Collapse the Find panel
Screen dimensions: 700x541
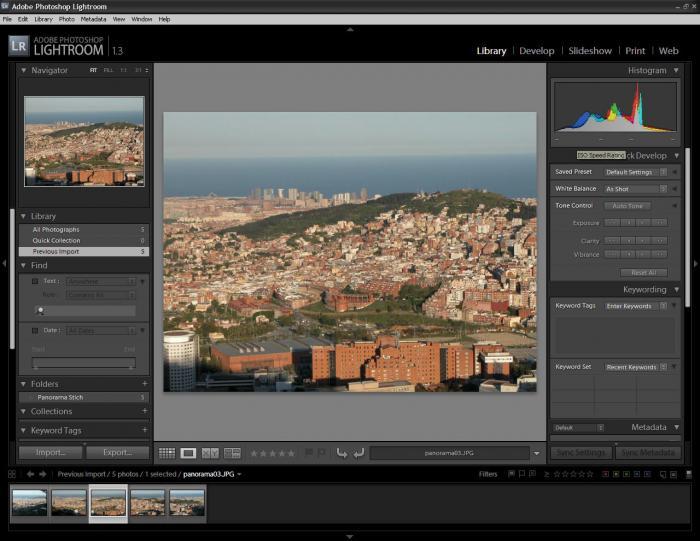[24, 265]
